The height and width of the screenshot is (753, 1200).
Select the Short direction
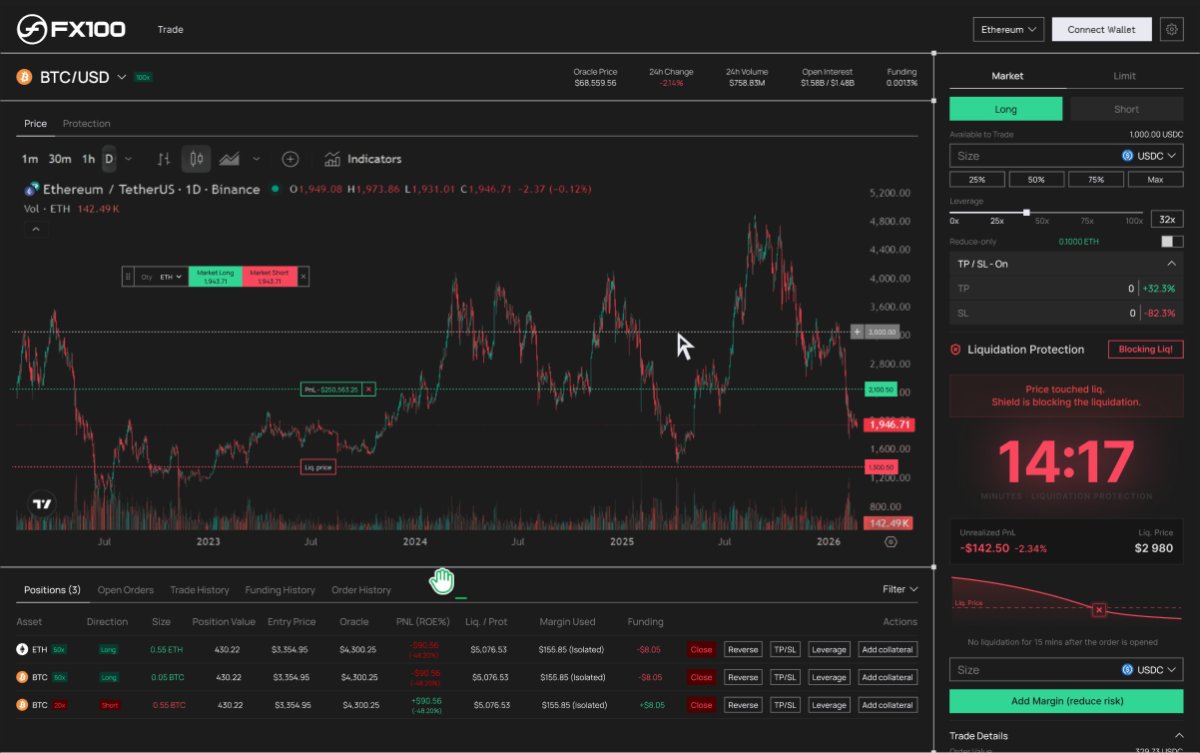[1127, 109]
